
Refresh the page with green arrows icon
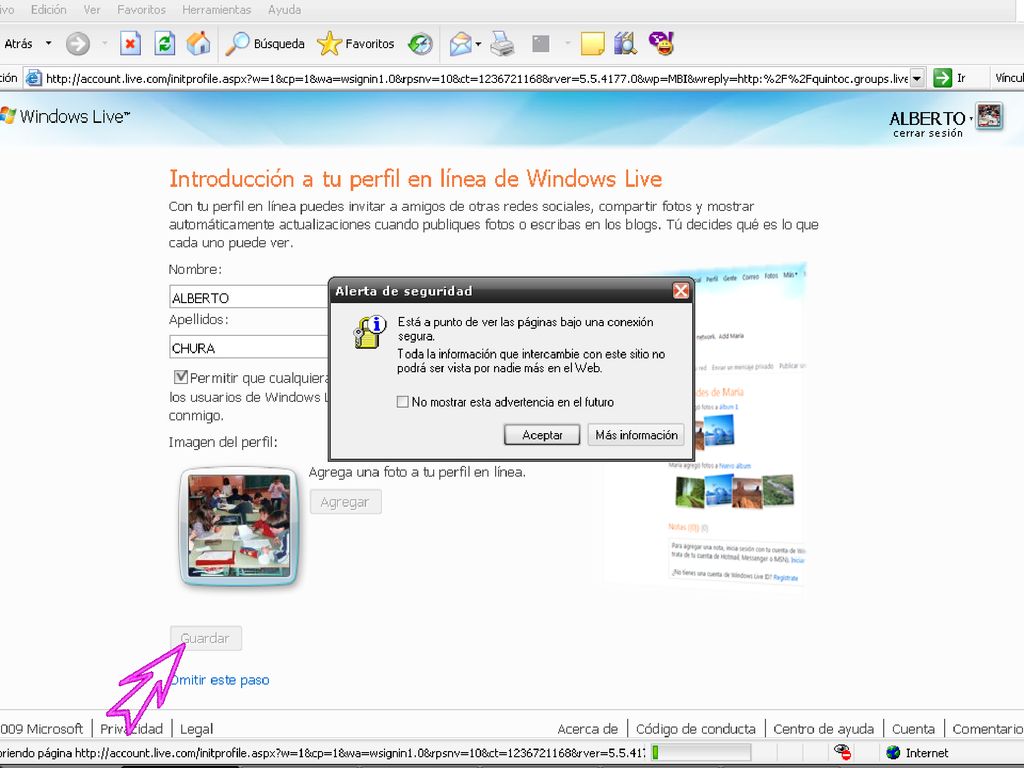coord(165,44)
